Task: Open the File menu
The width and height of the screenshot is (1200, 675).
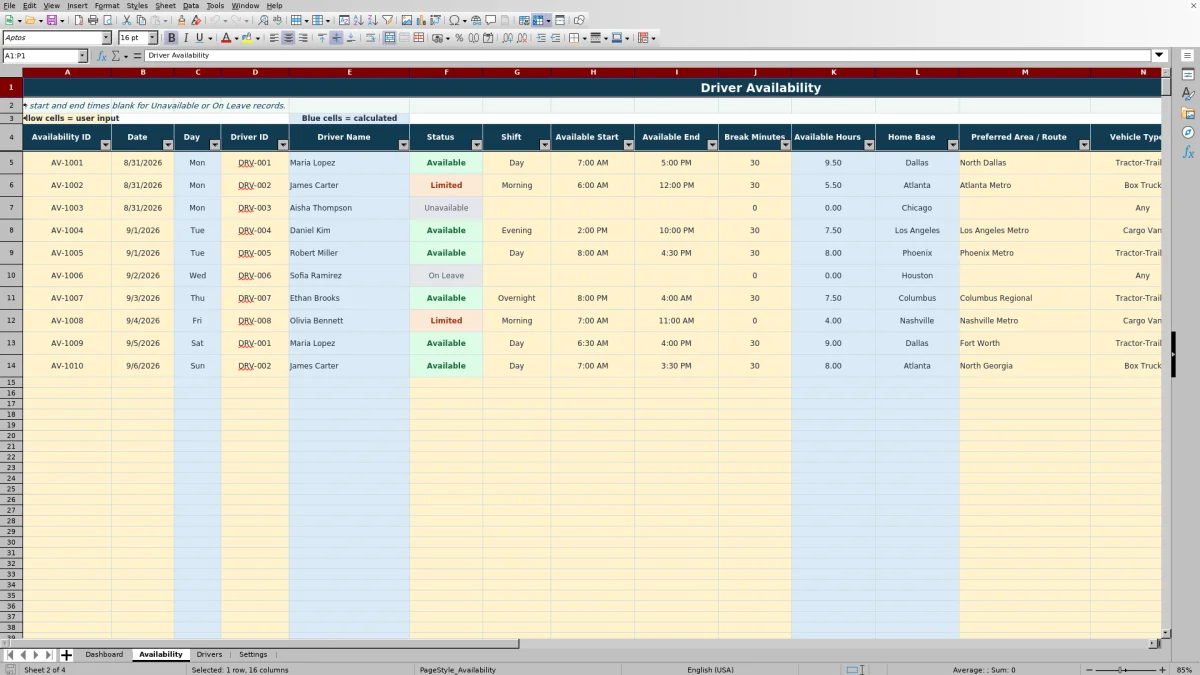Action: 9,5
